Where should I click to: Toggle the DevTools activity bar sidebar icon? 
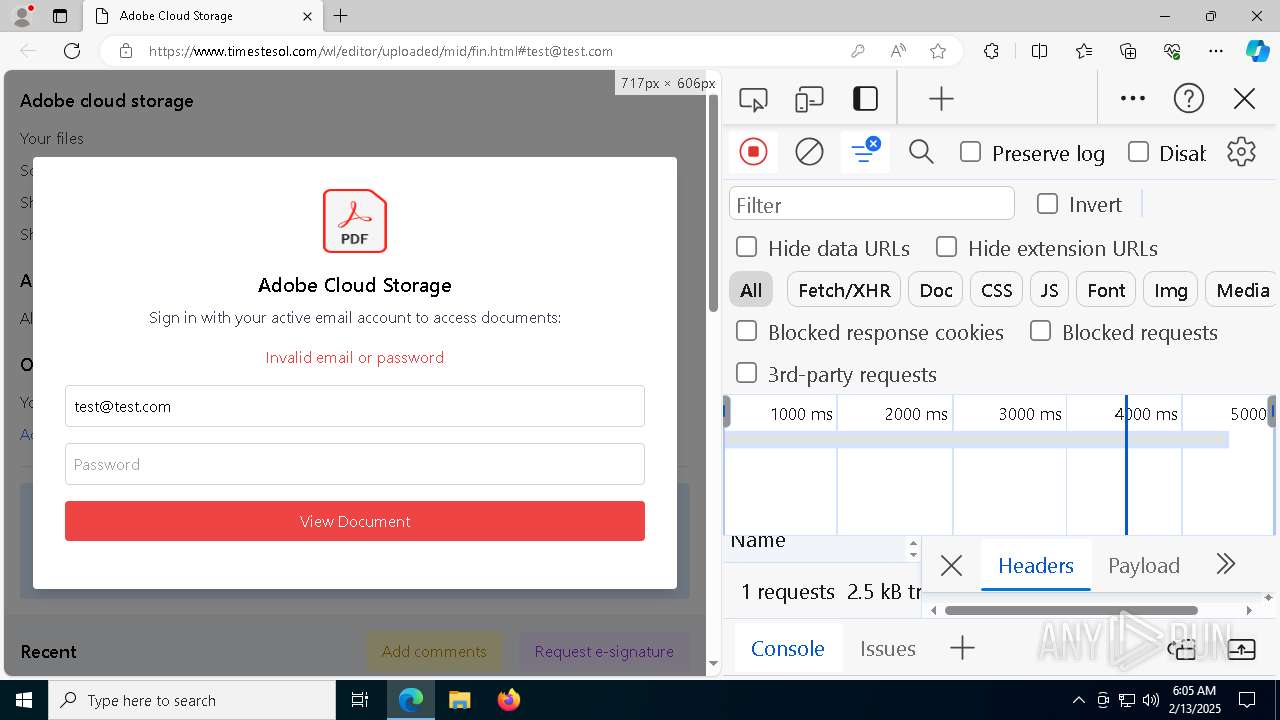pyautogui.click(x=865, y=98)
